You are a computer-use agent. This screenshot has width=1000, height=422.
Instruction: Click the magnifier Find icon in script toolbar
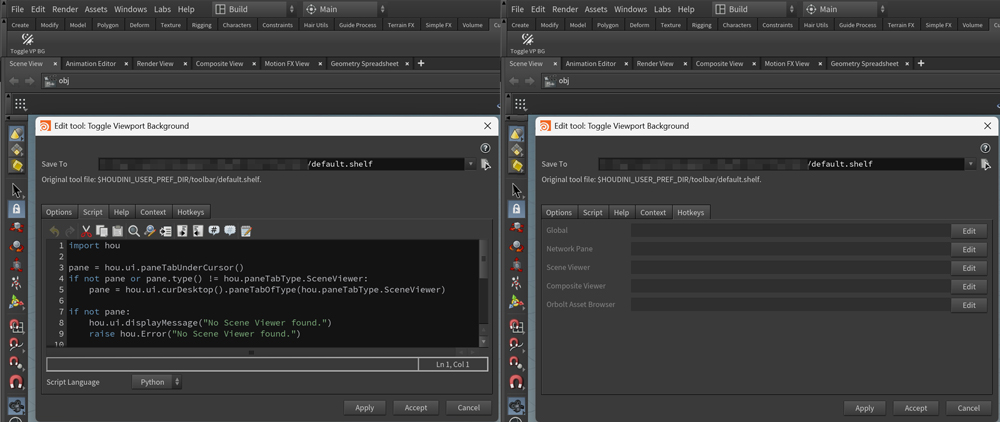[134, 231]
